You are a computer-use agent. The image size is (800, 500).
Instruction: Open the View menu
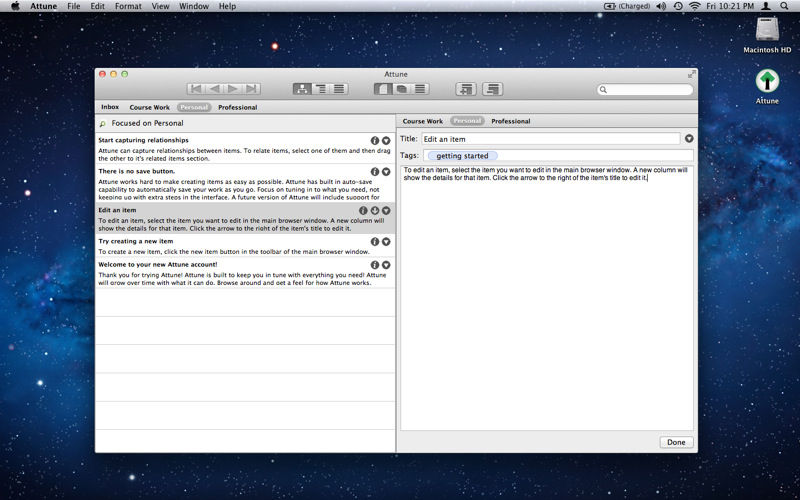click(x=160, y=6)
